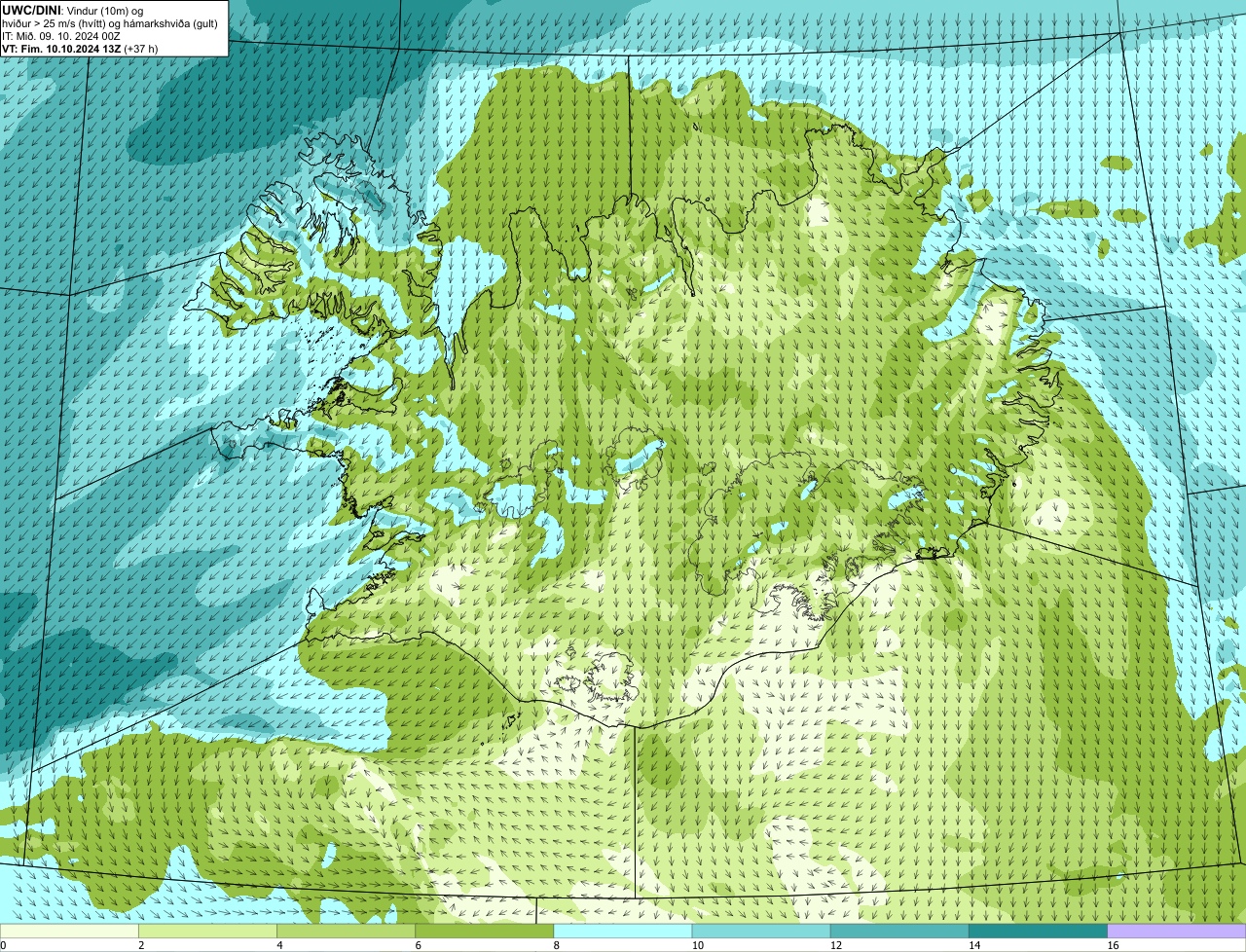Select the turquoise 10–12 legend swatch
This screenshot has width=1246, height=952.
tap(761, 931)
